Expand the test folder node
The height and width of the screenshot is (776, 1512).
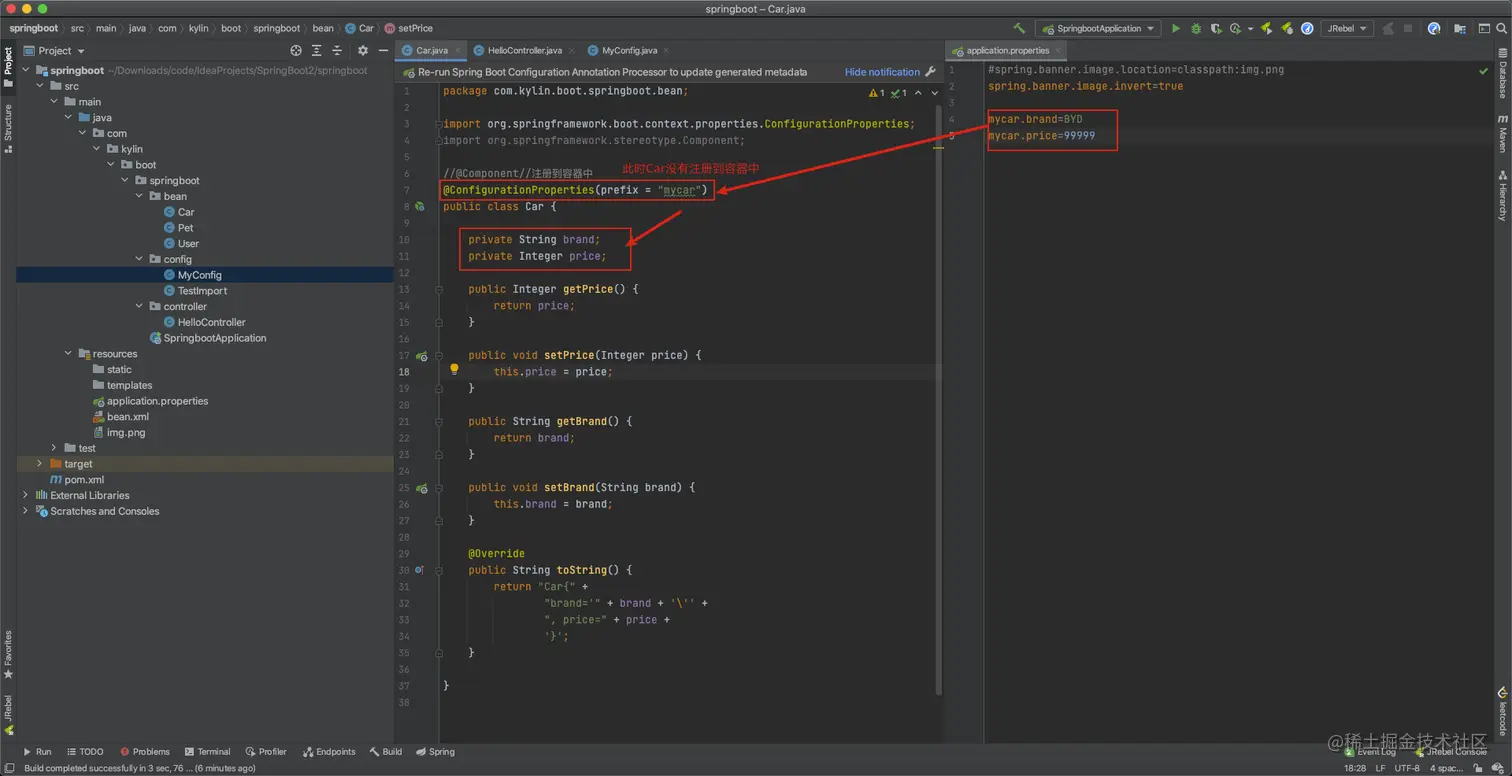tap(54, 448)
